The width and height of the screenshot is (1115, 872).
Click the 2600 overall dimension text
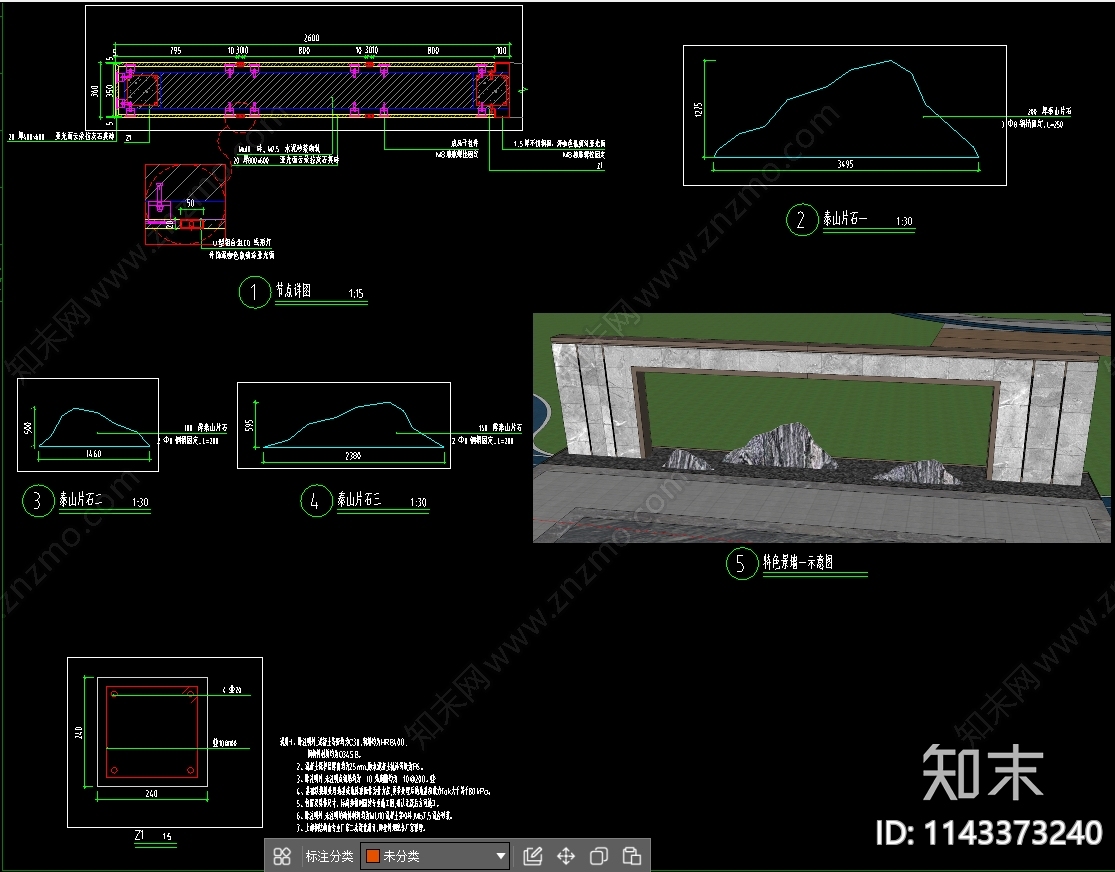(x=310, y=38)
